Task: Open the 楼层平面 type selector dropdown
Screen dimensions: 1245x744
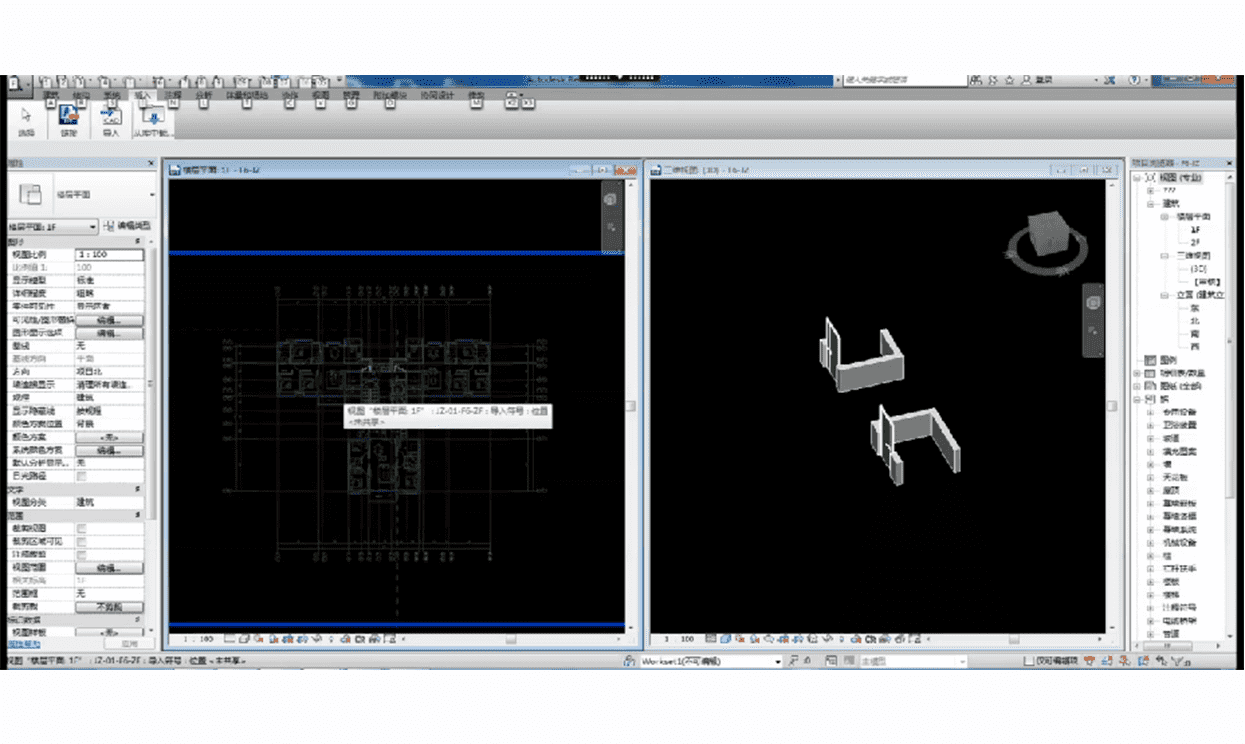Action: click(x=152, y=194)
